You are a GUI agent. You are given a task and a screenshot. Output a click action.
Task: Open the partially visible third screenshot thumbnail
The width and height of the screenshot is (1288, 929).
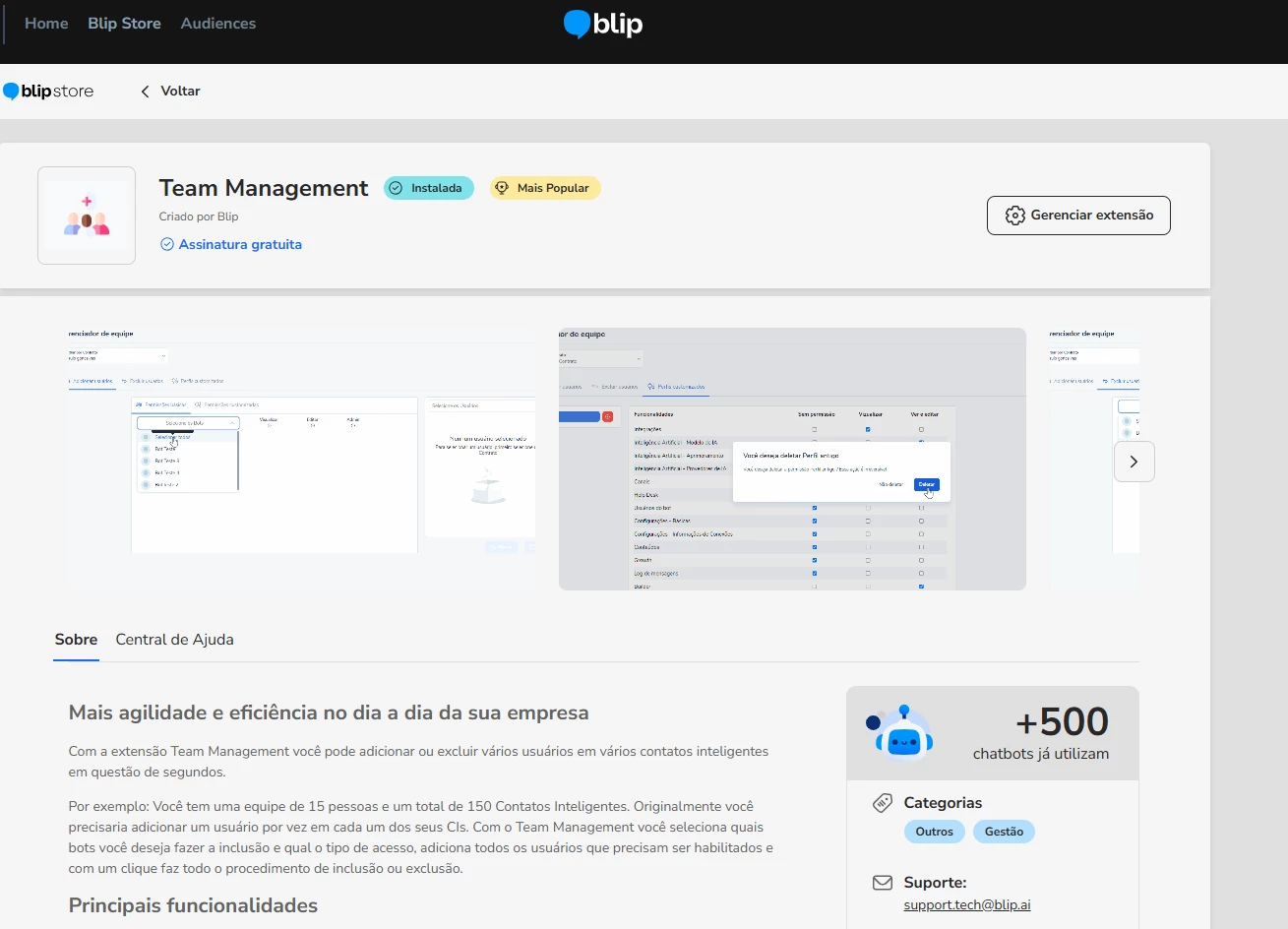click(x=1094, y=459)
